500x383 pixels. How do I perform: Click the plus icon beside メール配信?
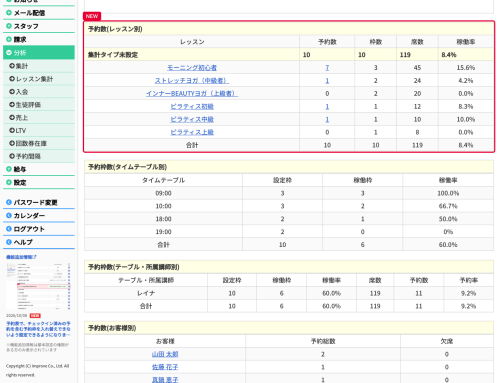(x=9, y=13)
